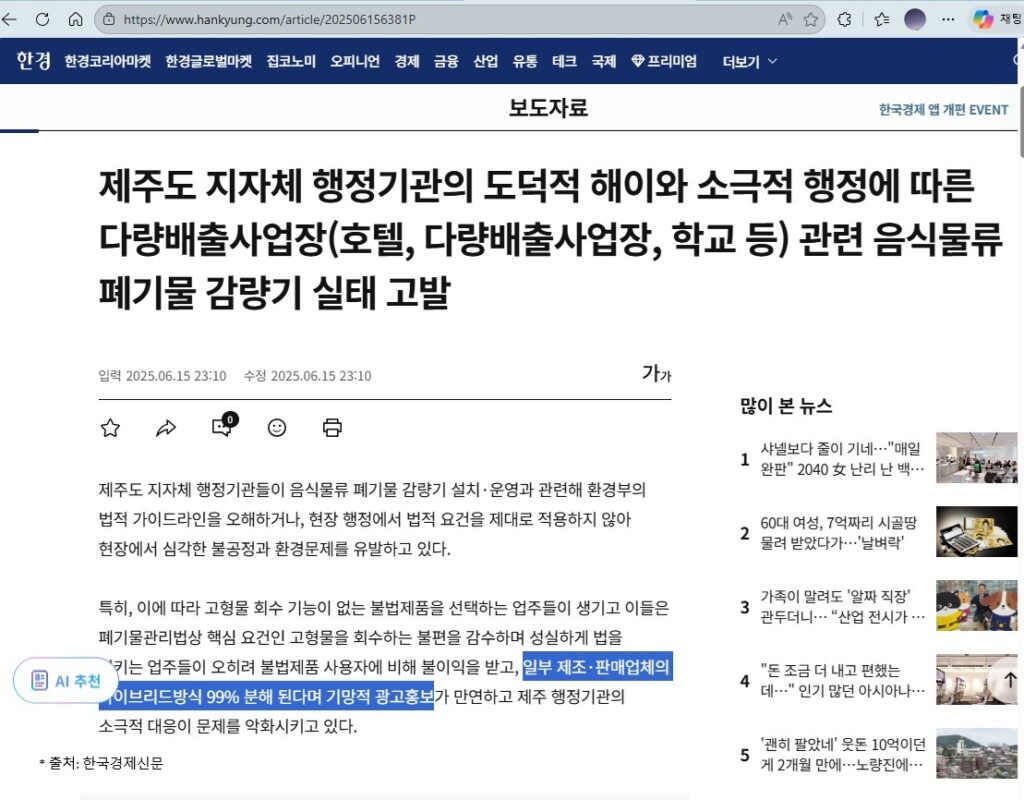
Task: Open the AI 추천 floating button
Action: [x=66, y=680]
